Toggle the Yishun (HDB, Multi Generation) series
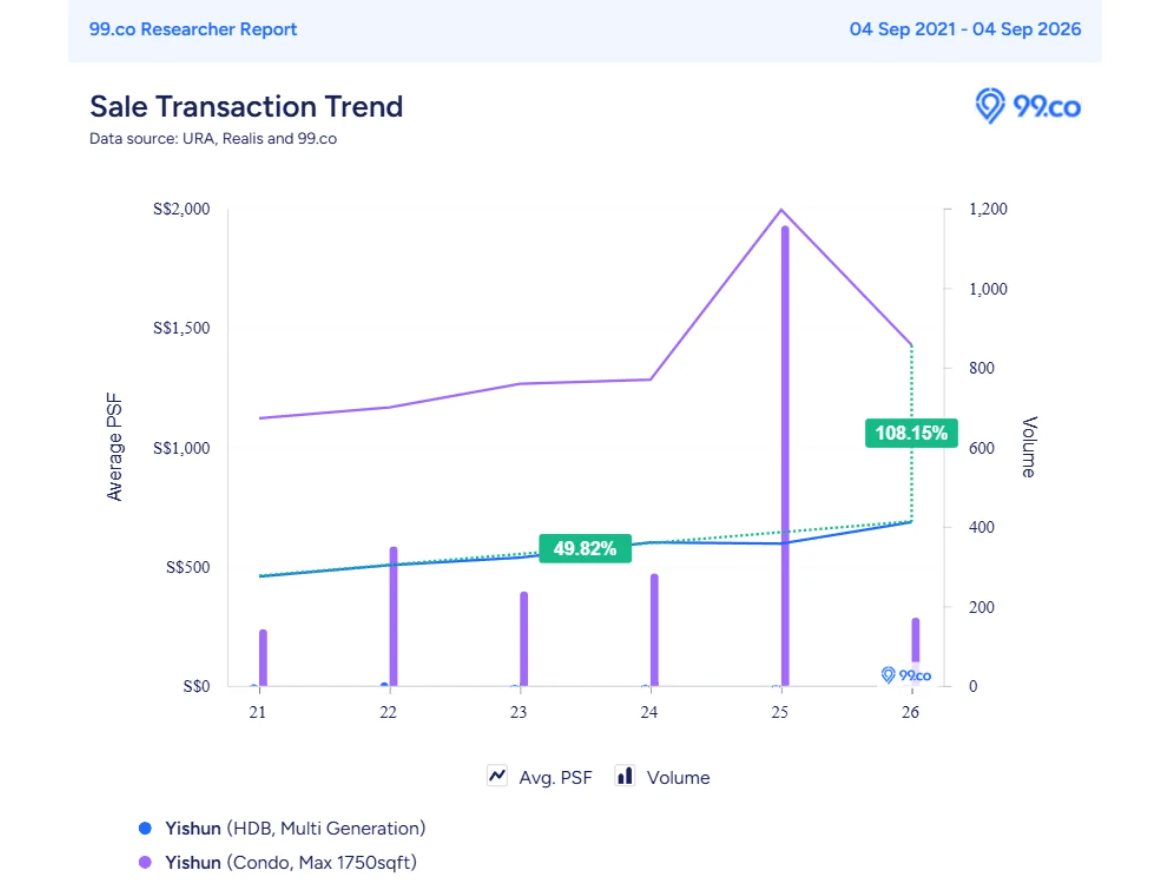 tap(295, 828)
